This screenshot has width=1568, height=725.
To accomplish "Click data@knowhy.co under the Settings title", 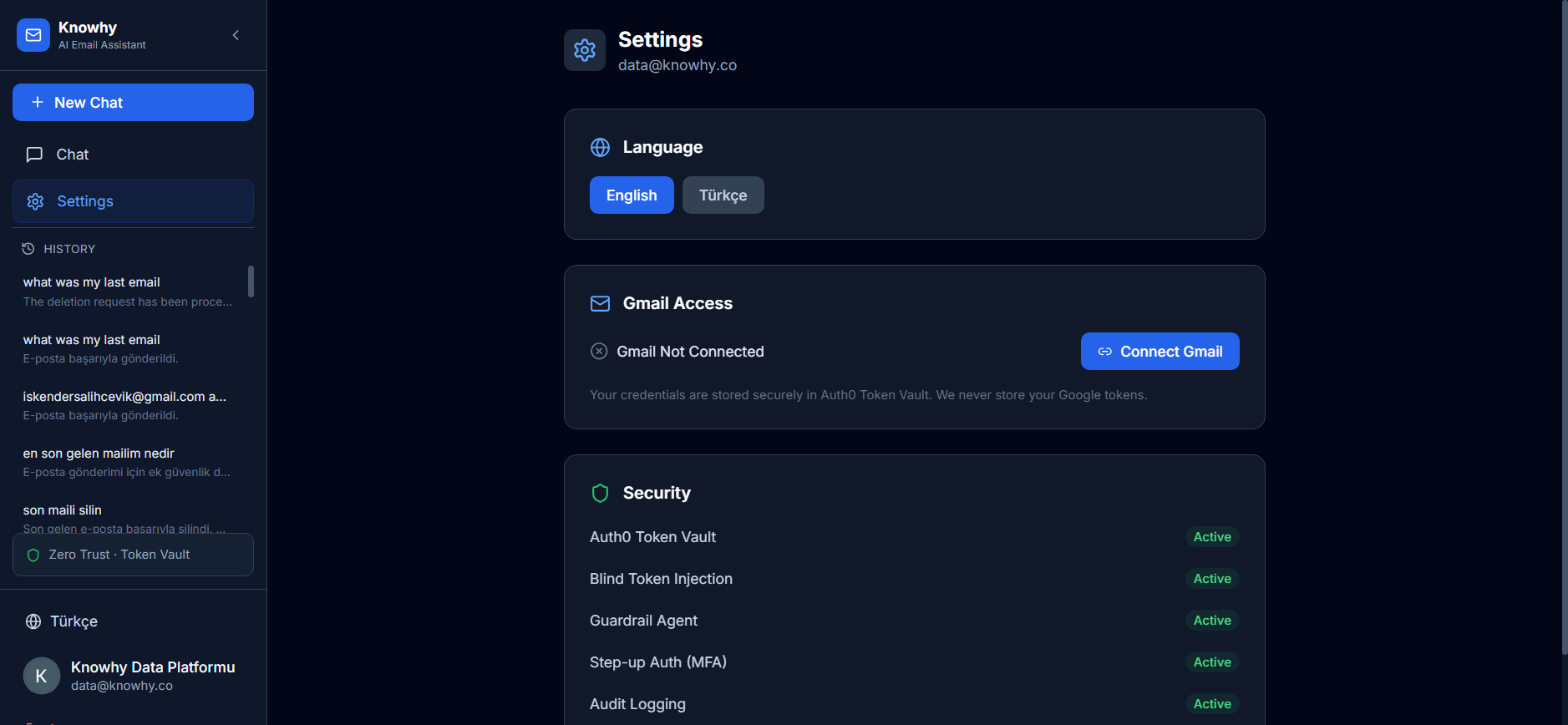I will (x=677, y=65).
